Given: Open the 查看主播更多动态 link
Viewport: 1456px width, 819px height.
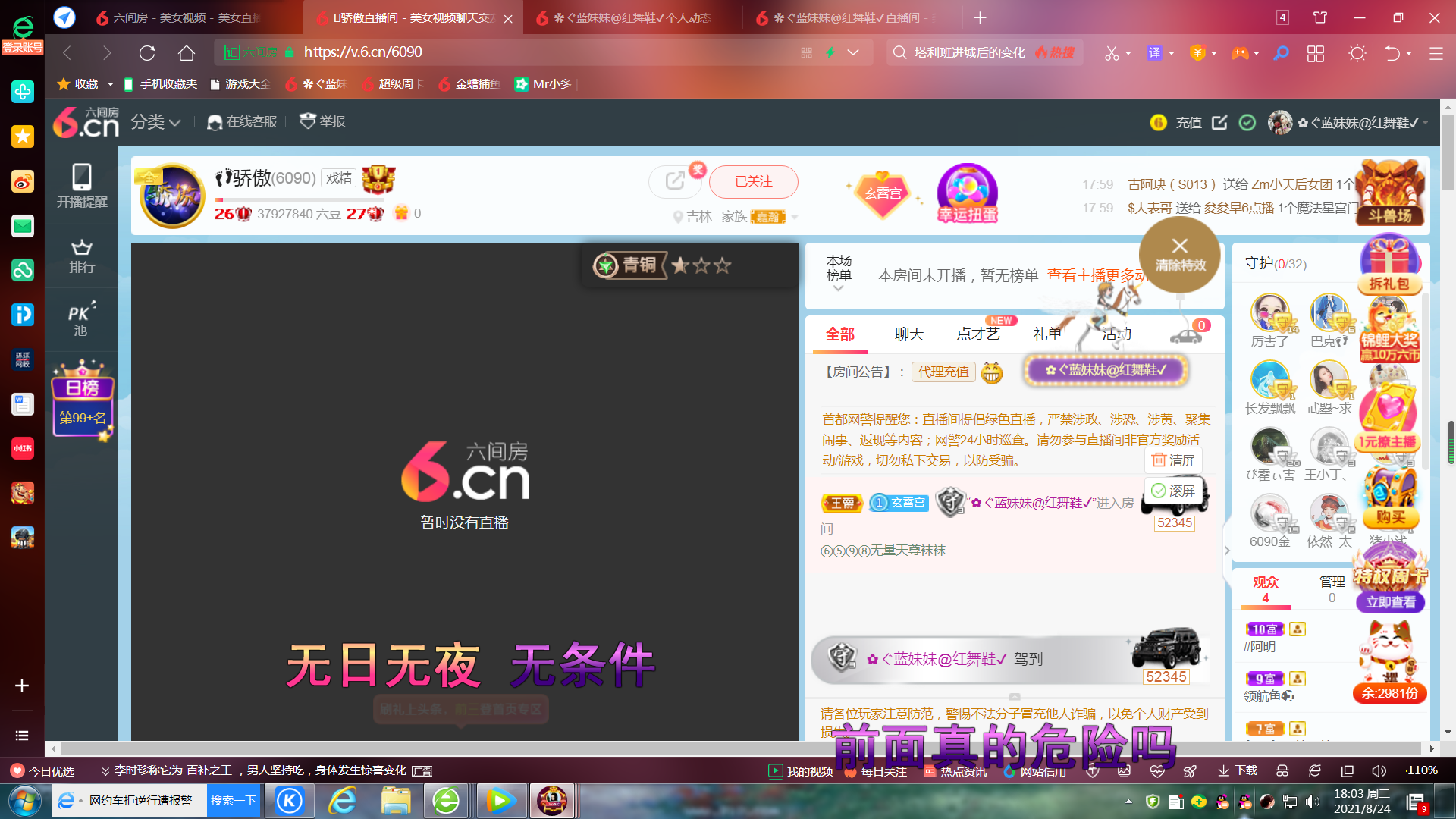Looking at the screenshot, I should (x=1097, y=276).
